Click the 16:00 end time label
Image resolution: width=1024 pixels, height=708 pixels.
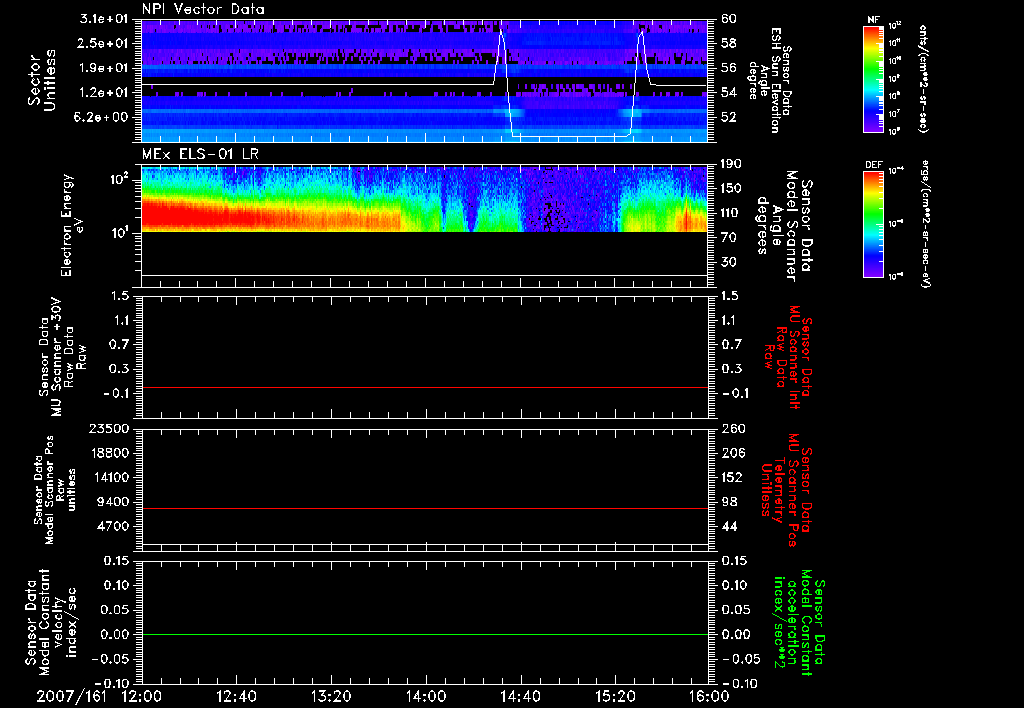click(709, 696)
